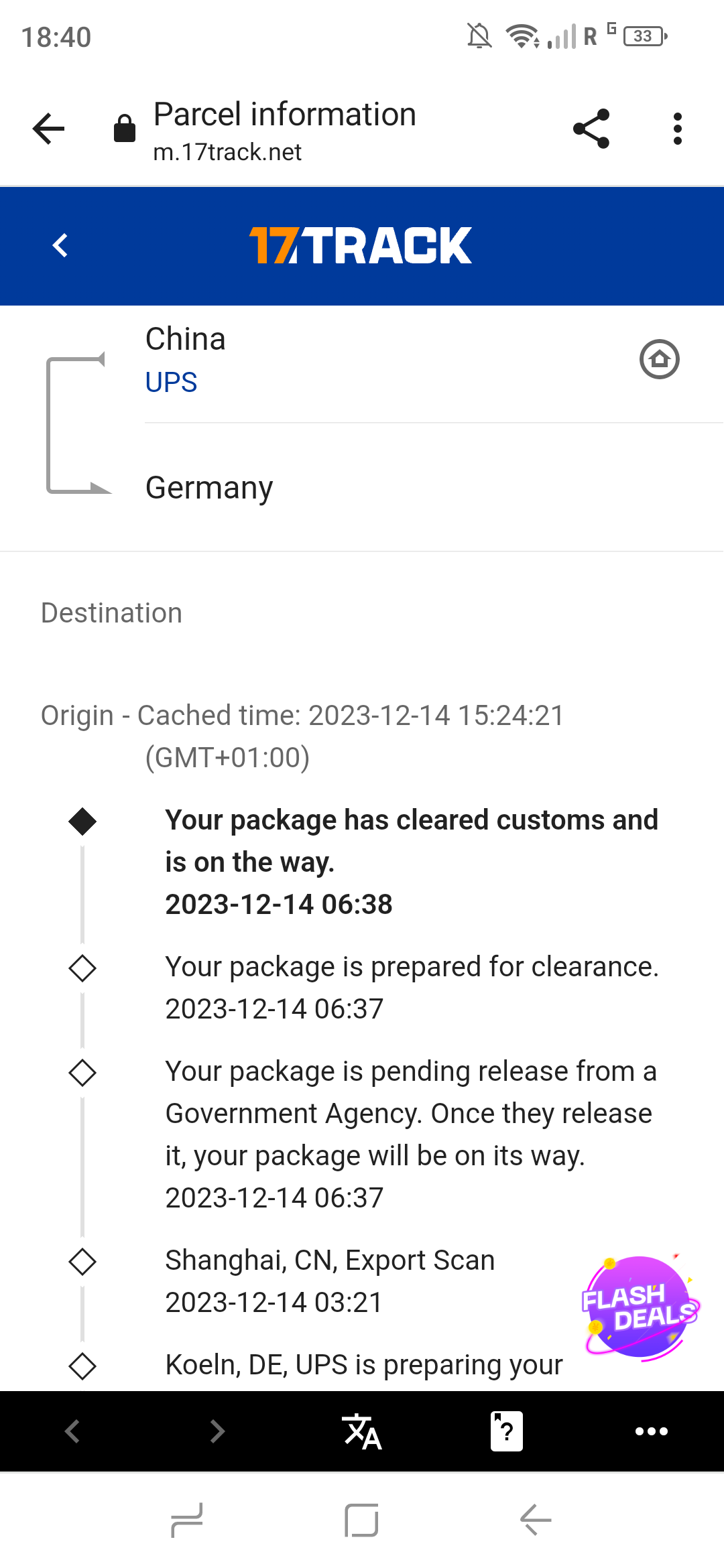Viewport: 724px width, 1568px height.
Task: Tap the Destination section label
Action: [x=111, y=613]
